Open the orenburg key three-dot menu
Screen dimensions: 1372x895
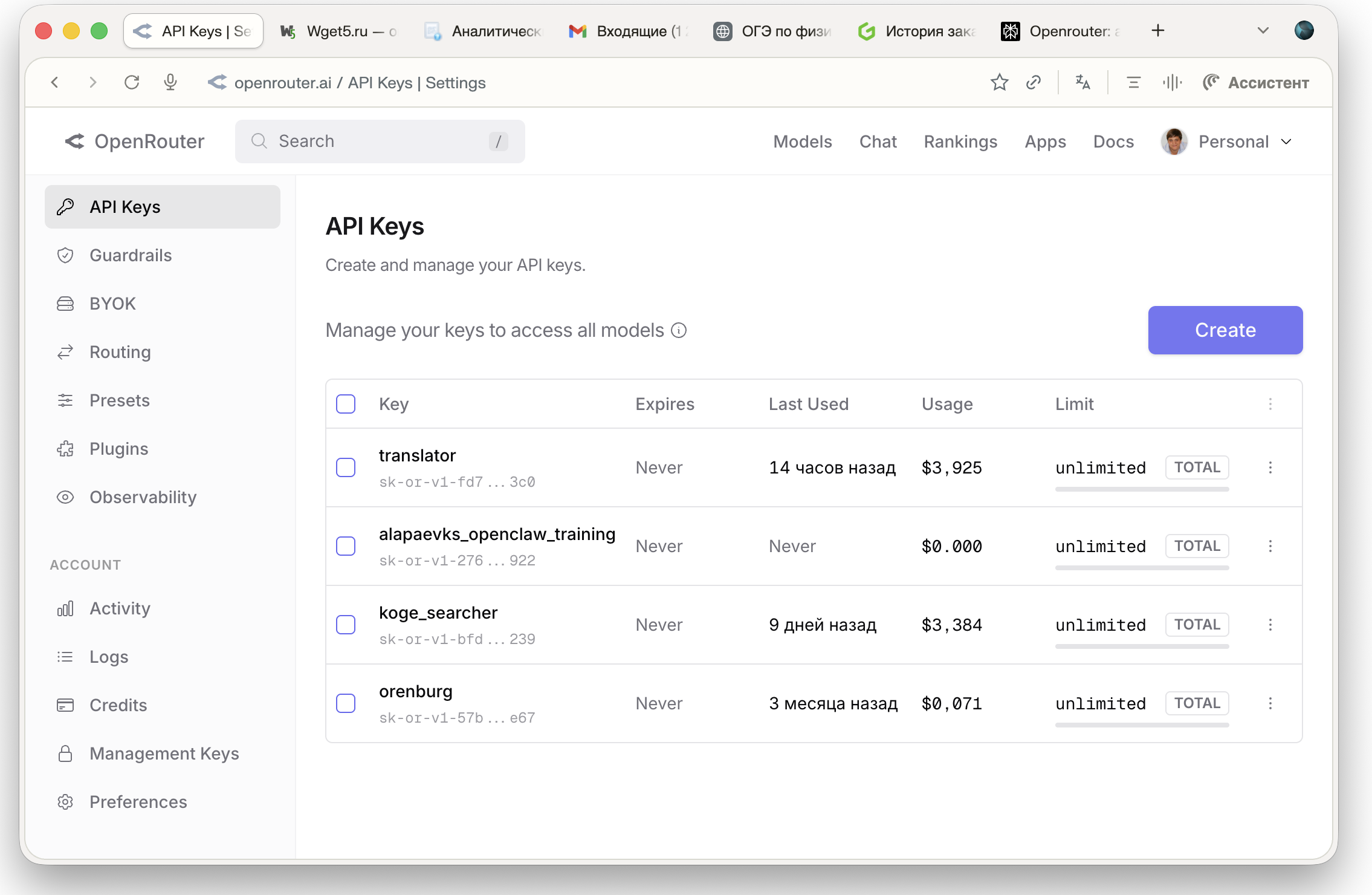[x=1270, y=703]
